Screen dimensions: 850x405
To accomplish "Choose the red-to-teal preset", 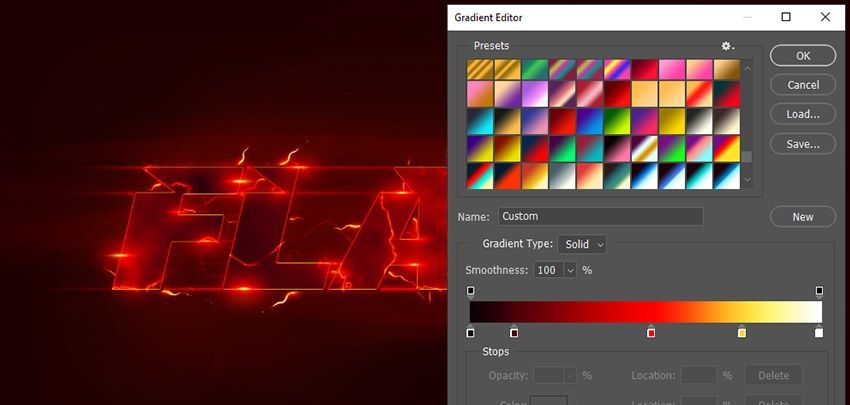I will [590, 149].
